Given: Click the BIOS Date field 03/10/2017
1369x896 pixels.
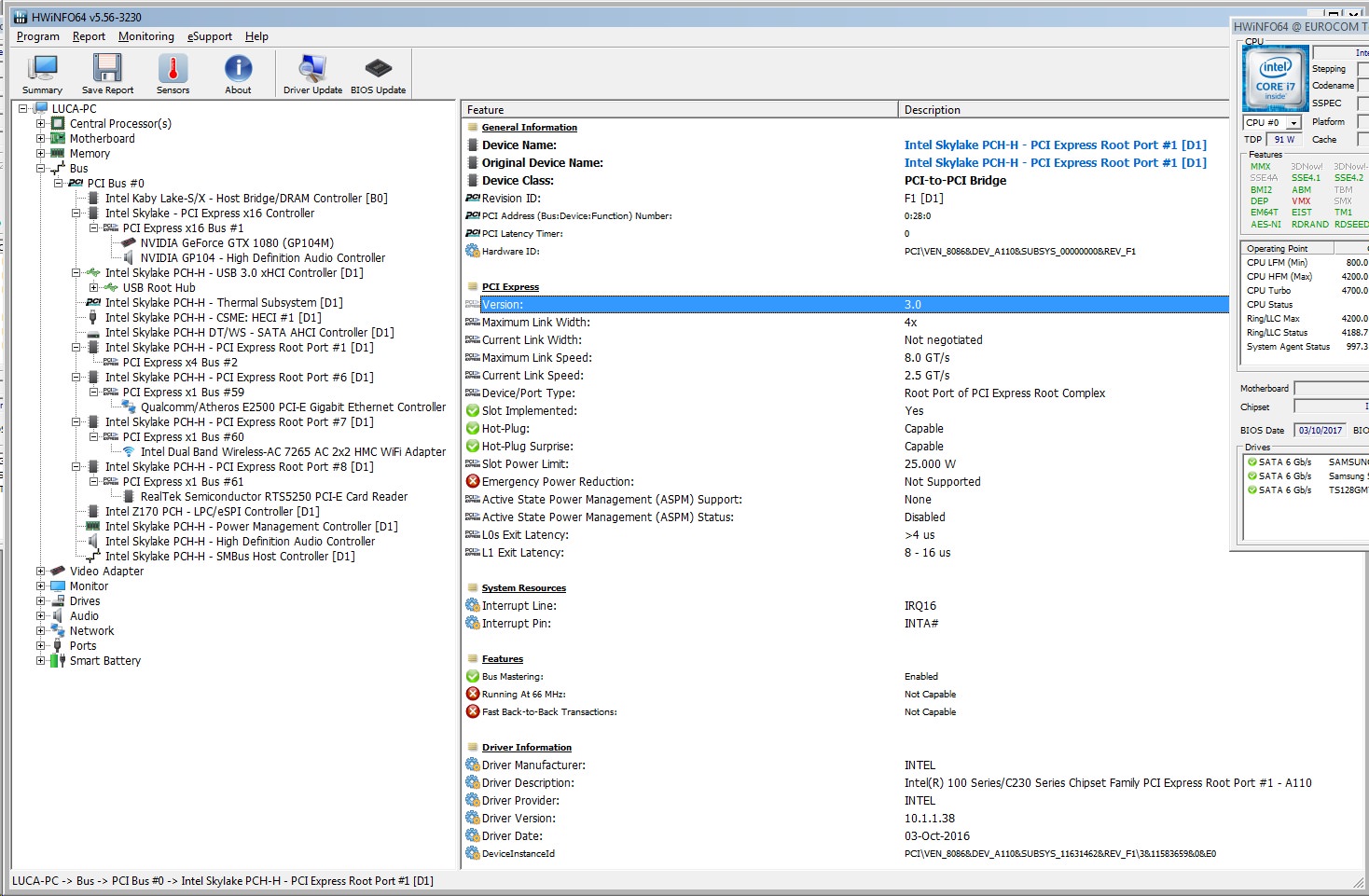Looking at the screenshot, I should 1321,430.
